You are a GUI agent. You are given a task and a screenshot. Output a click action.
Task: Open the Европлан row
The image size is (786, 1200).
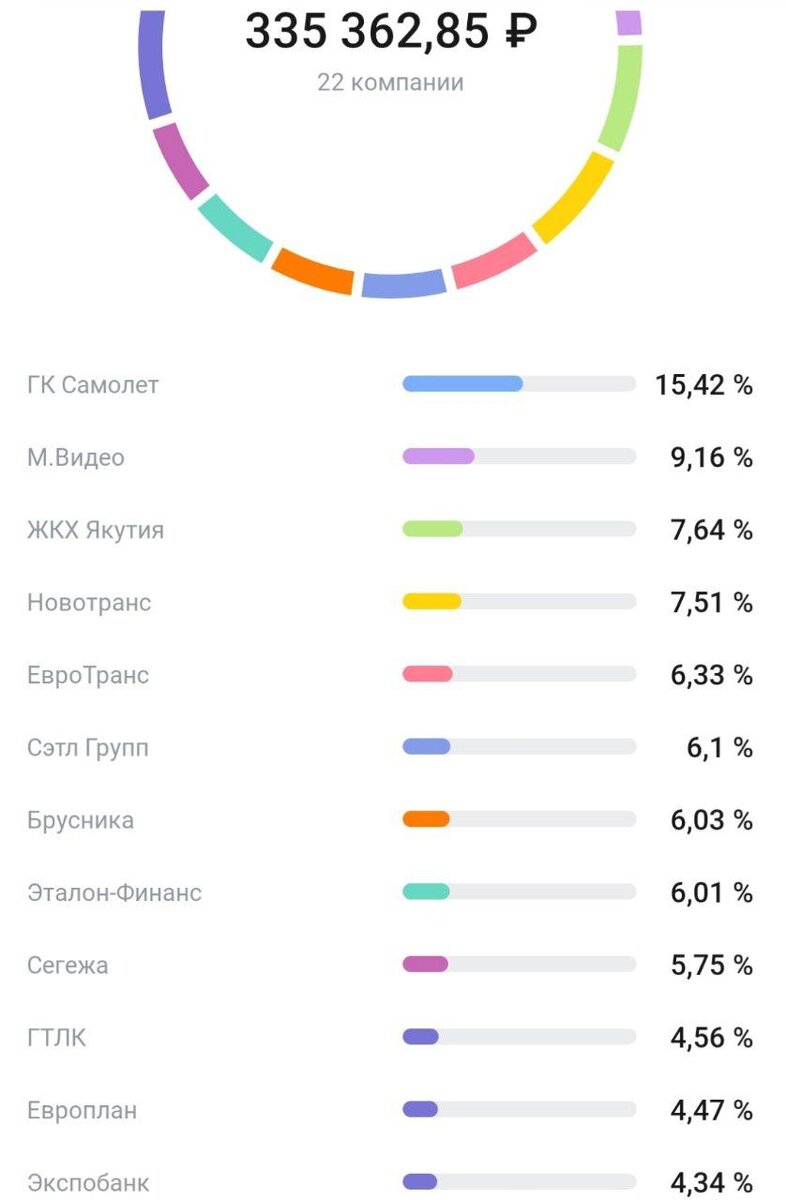tap(81, 1108)
